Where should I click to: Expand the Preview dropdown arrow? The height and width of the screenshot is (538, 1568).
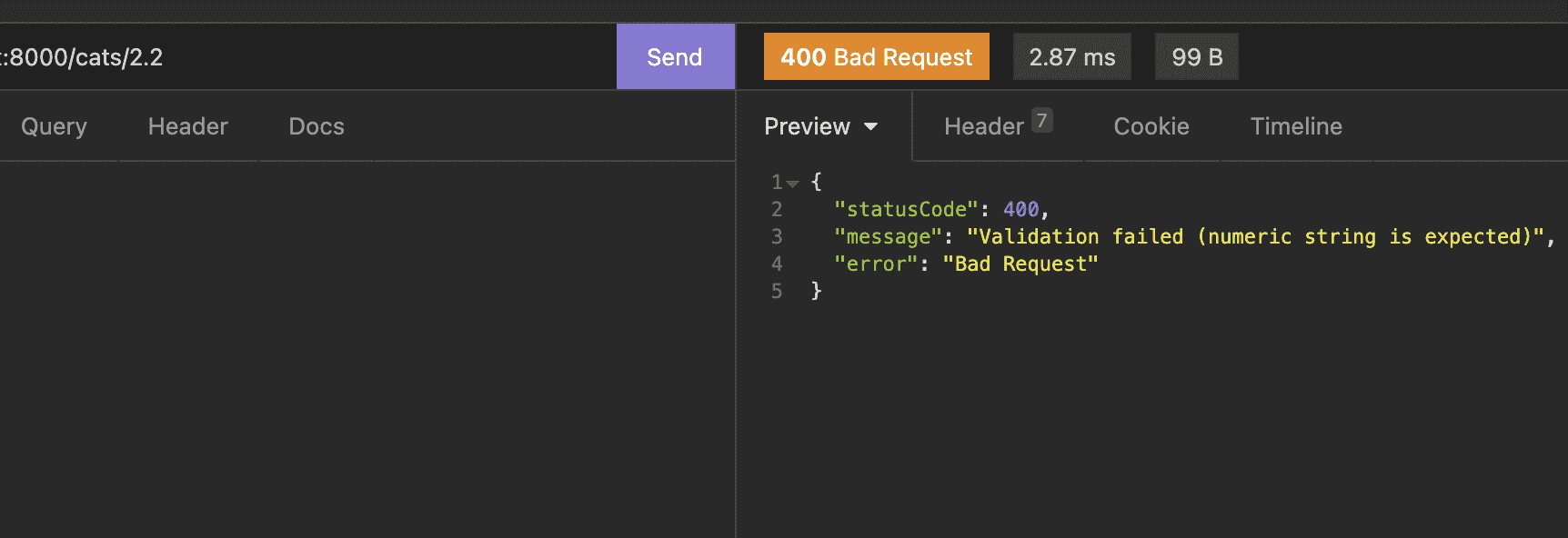(871, 127)
